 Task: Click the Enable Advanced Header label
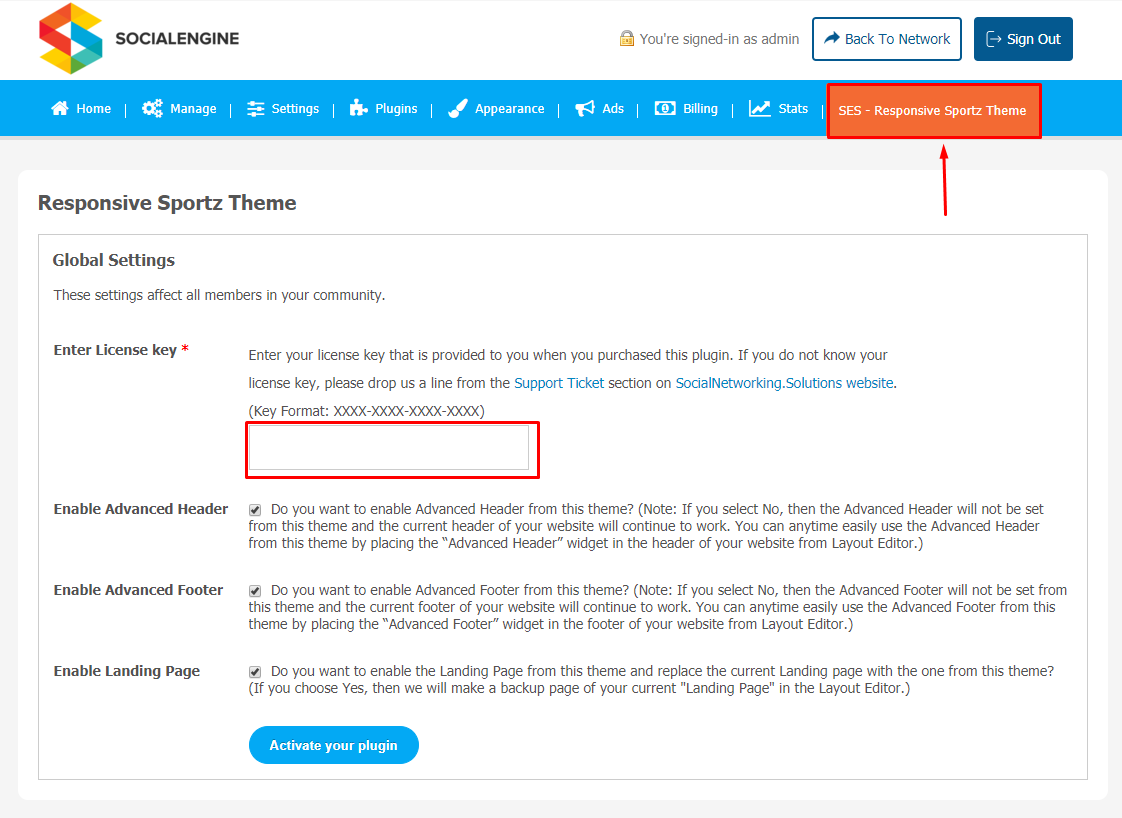pos(141,509)
